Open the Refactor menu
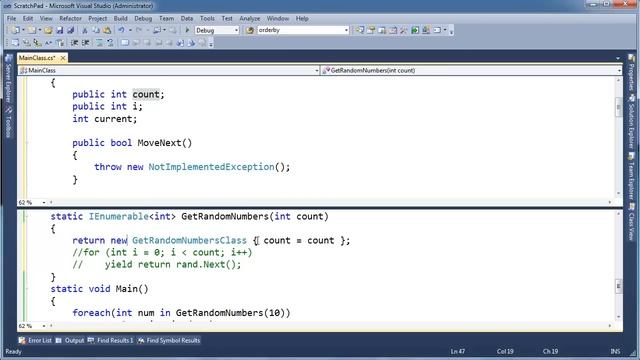This screenshot has width=640, height=360. (70, 18)
